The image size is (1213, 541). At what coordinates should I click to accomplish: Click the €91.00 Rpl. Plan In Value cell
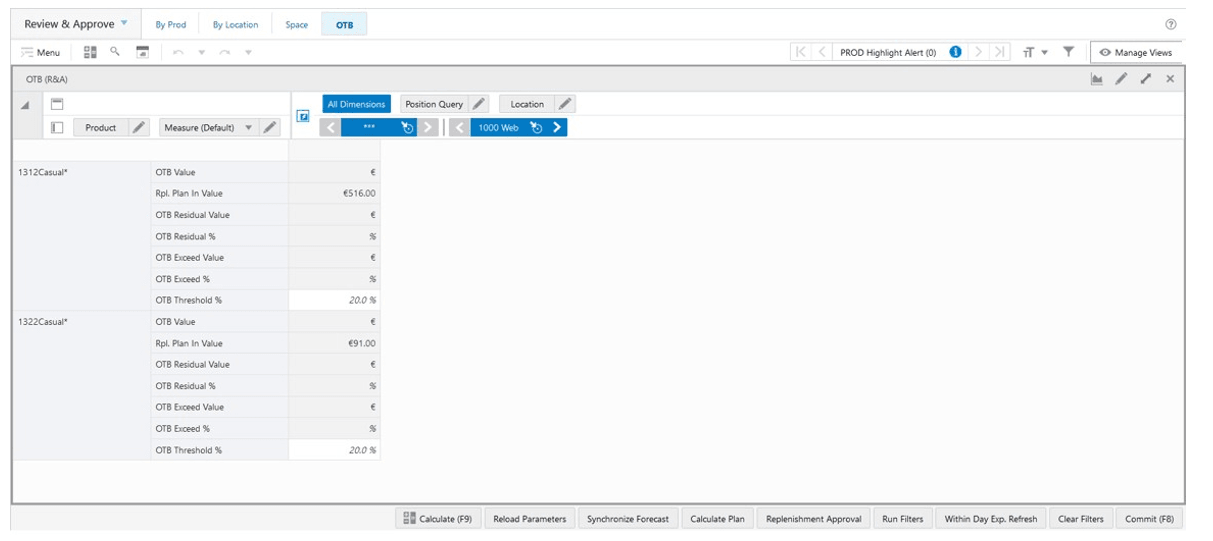coord(335,343)
